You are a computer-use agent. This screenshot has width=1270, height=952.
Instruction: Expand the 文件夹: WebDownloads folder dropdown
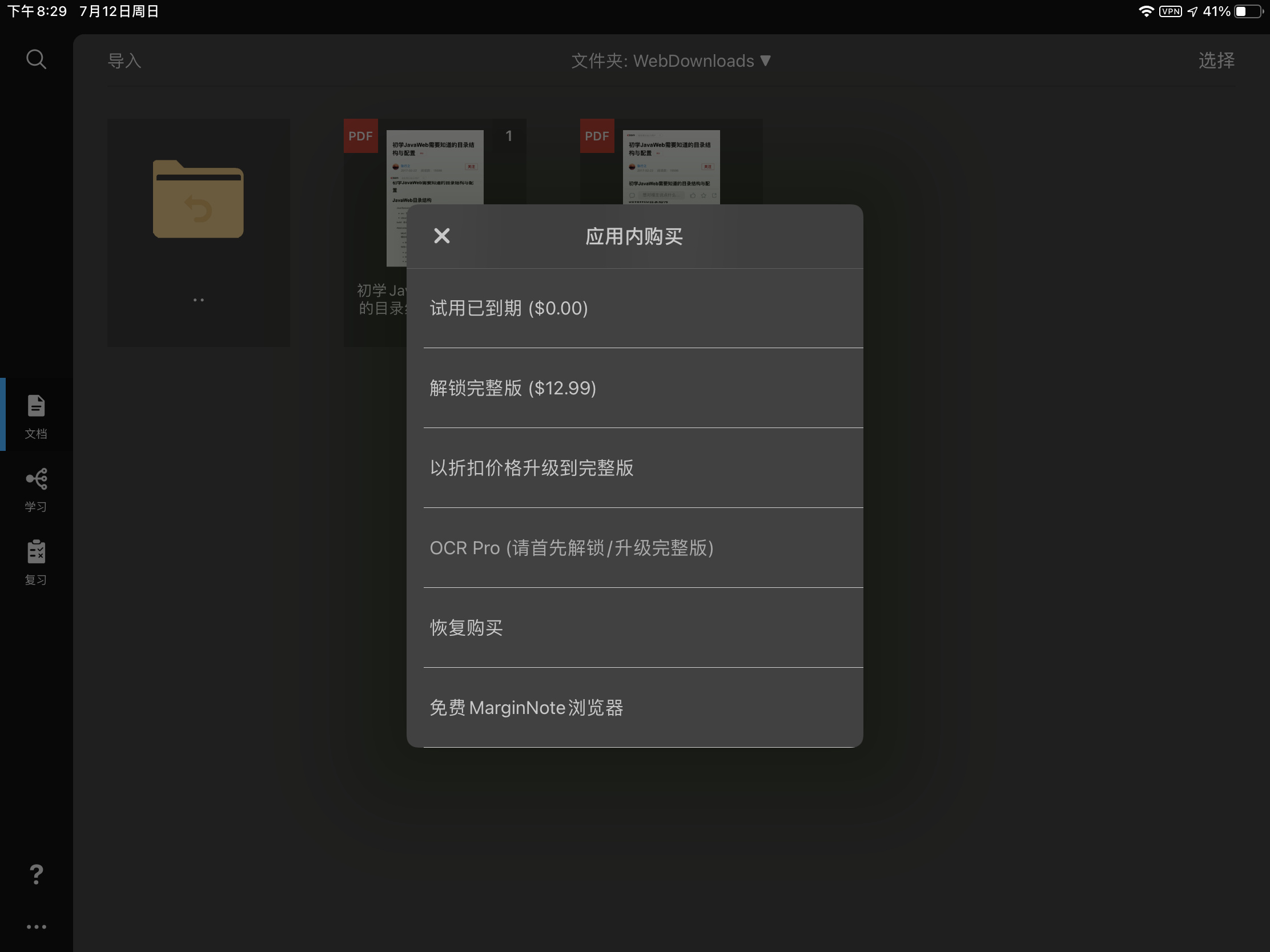(670, 60)
